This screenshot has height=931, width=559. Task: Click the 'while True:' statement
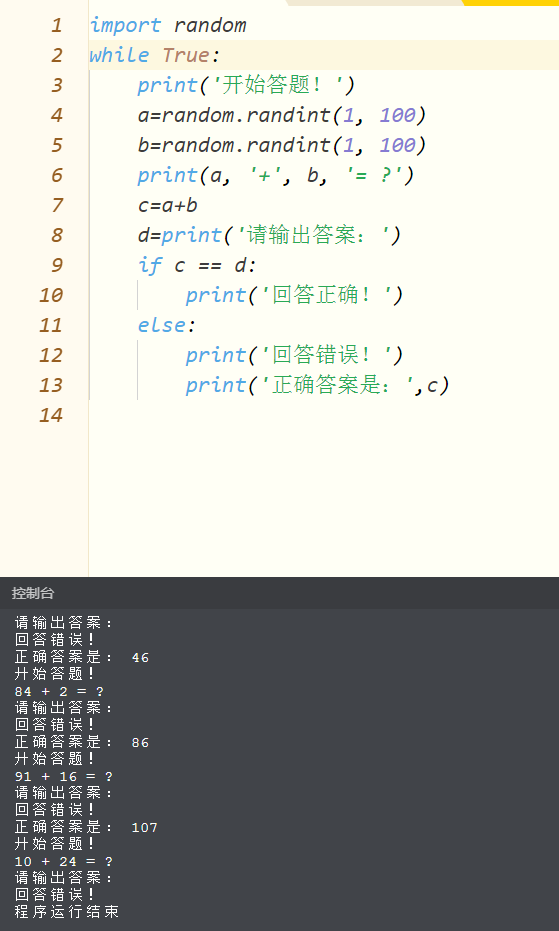155,55
